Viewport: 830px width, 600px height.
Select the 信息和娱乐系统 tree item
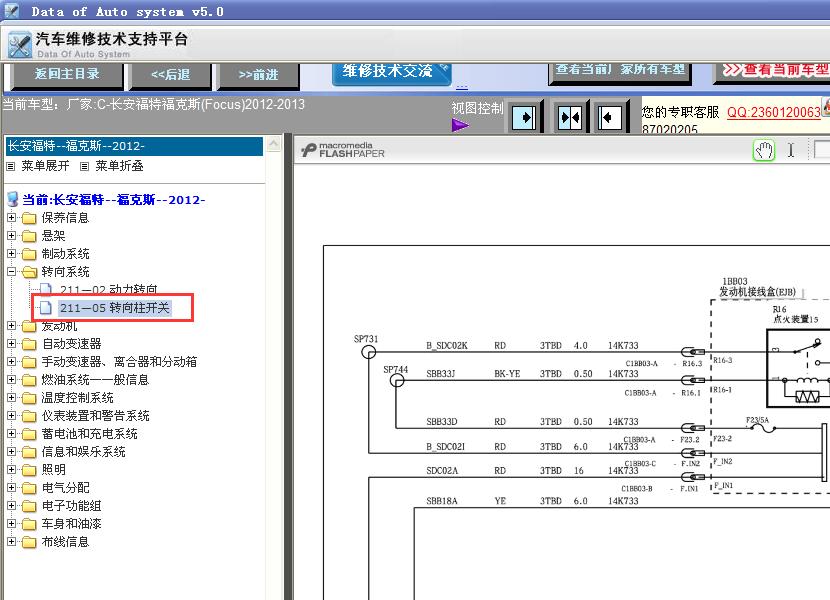(84, 452)
